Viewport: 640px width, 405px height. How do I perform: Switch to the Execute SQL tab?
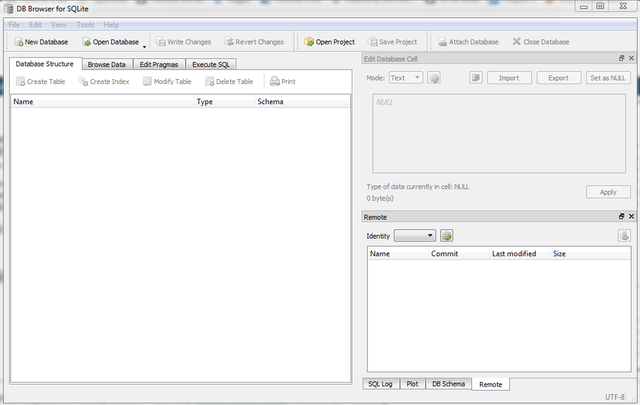point(211,65)
